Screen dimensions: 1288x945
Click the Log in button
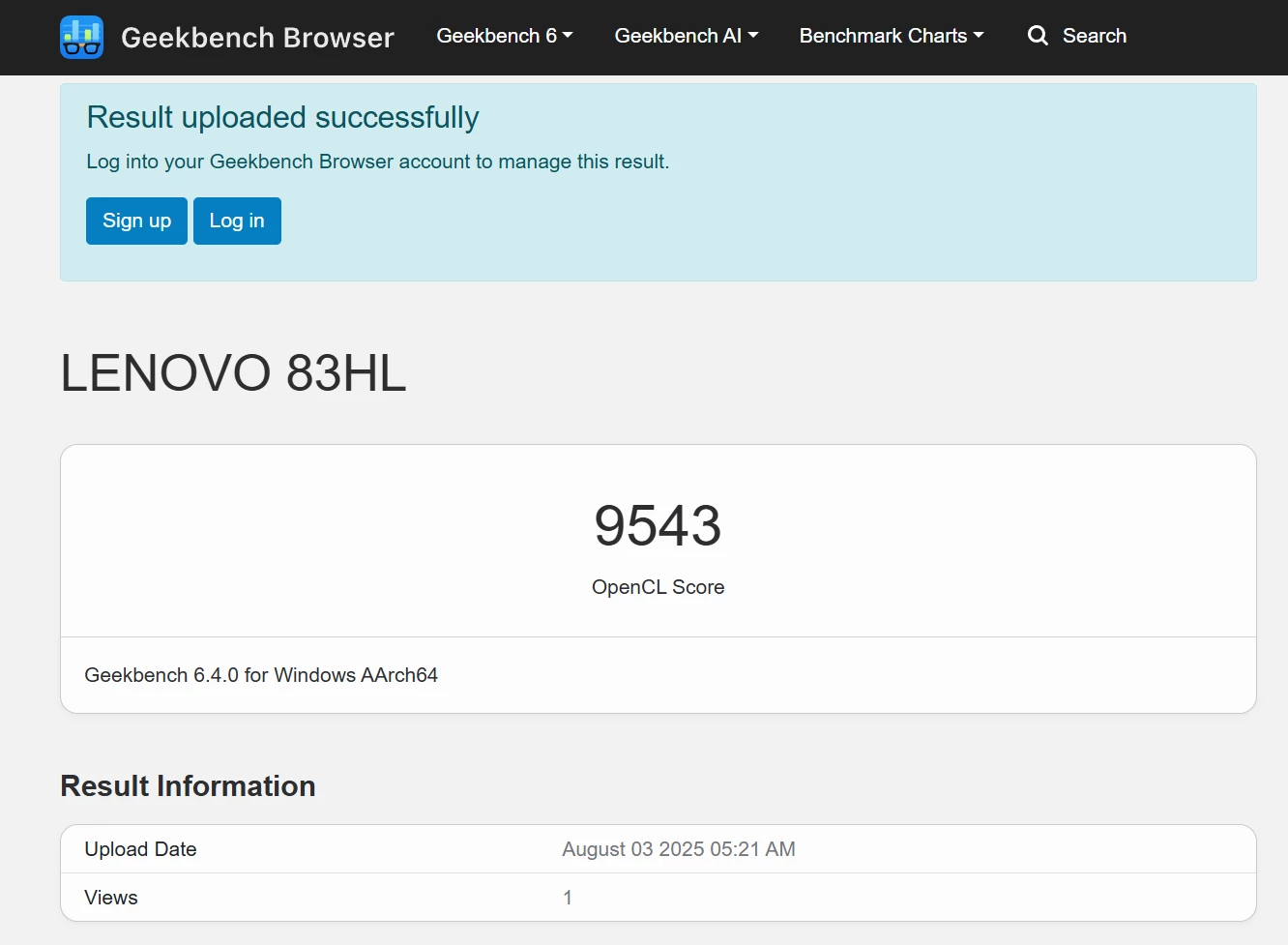237,221
